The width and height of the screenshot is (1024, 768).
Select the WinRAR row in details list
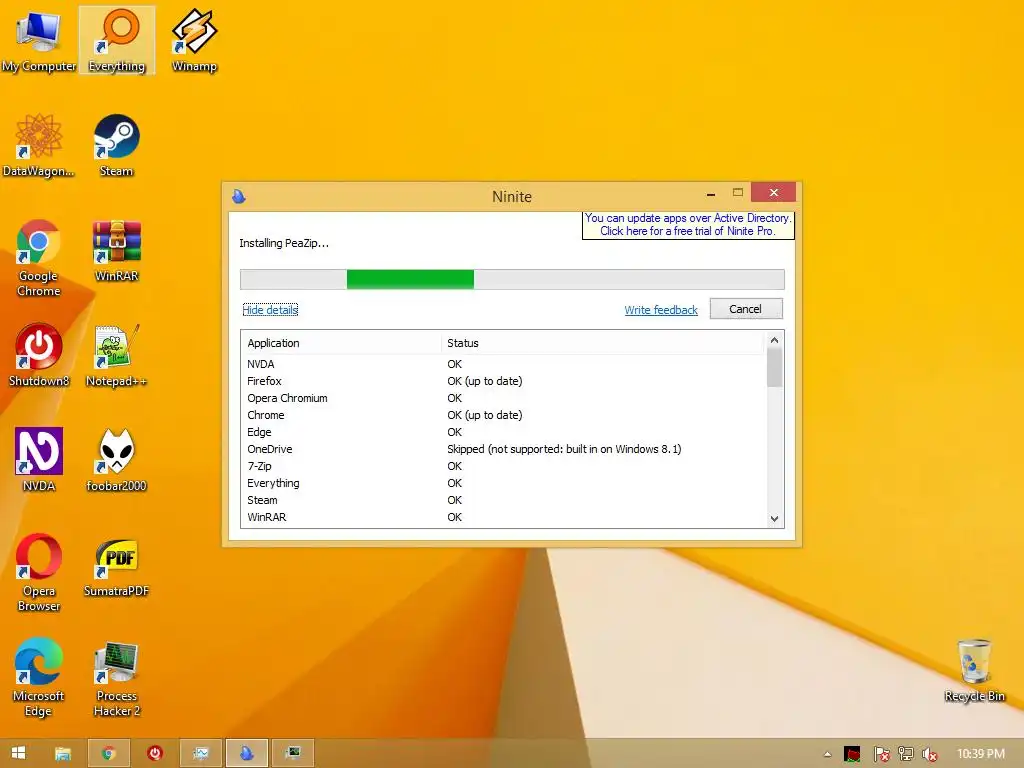(504, 517)
